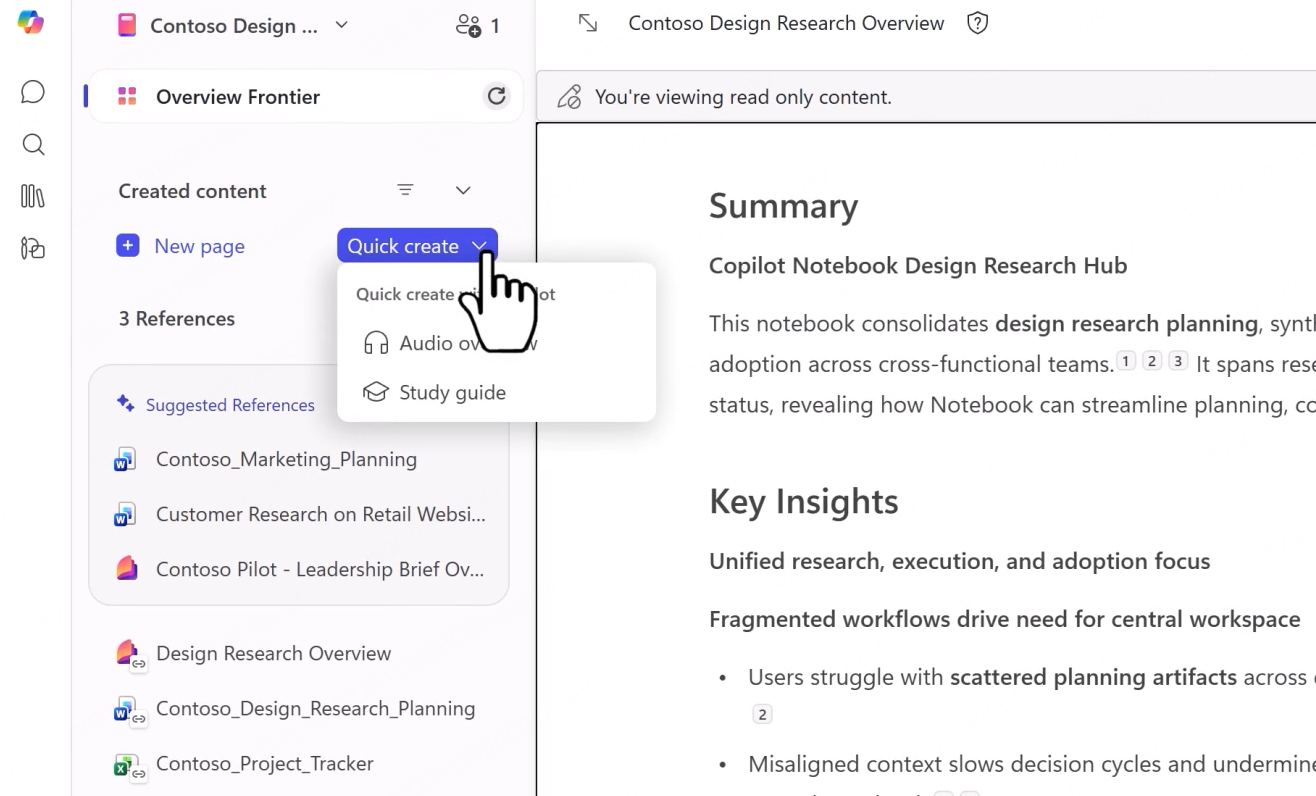Click the sparkle icon beside Suggested References

pos(126,404)
